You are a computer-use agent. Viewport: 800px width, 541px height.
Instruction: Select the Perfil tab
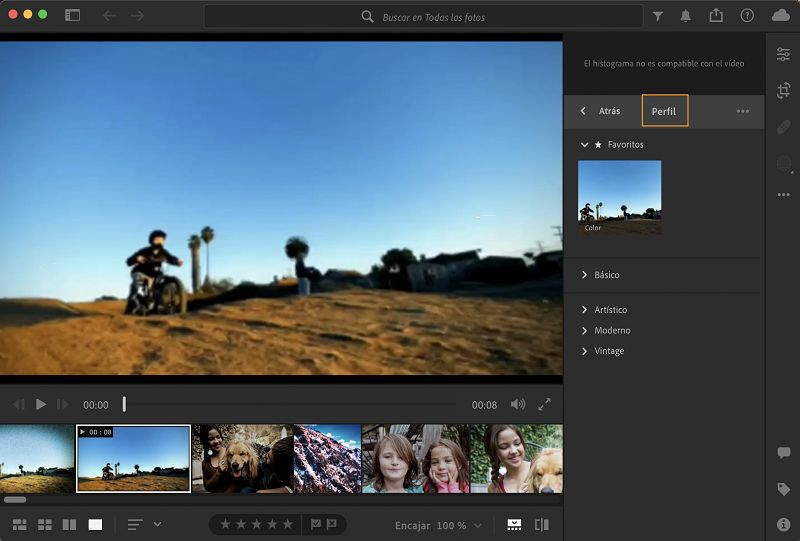664,111
